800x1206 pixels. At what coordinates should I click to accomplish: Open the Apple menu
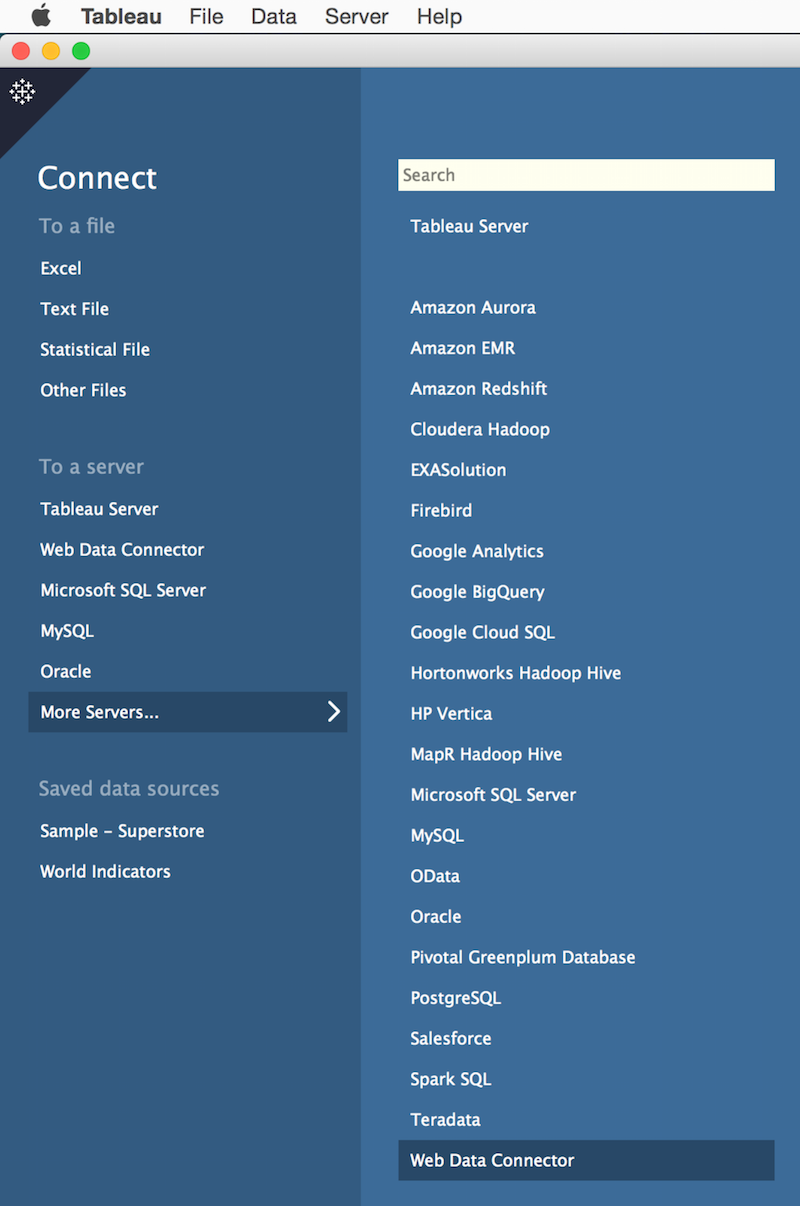pos(41,16)
